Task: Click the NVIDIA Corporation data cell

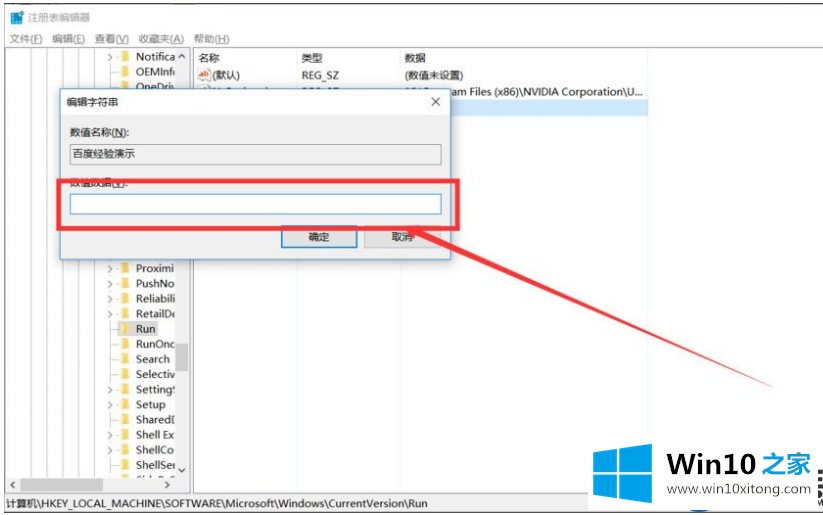Action: tap(546, 92)
